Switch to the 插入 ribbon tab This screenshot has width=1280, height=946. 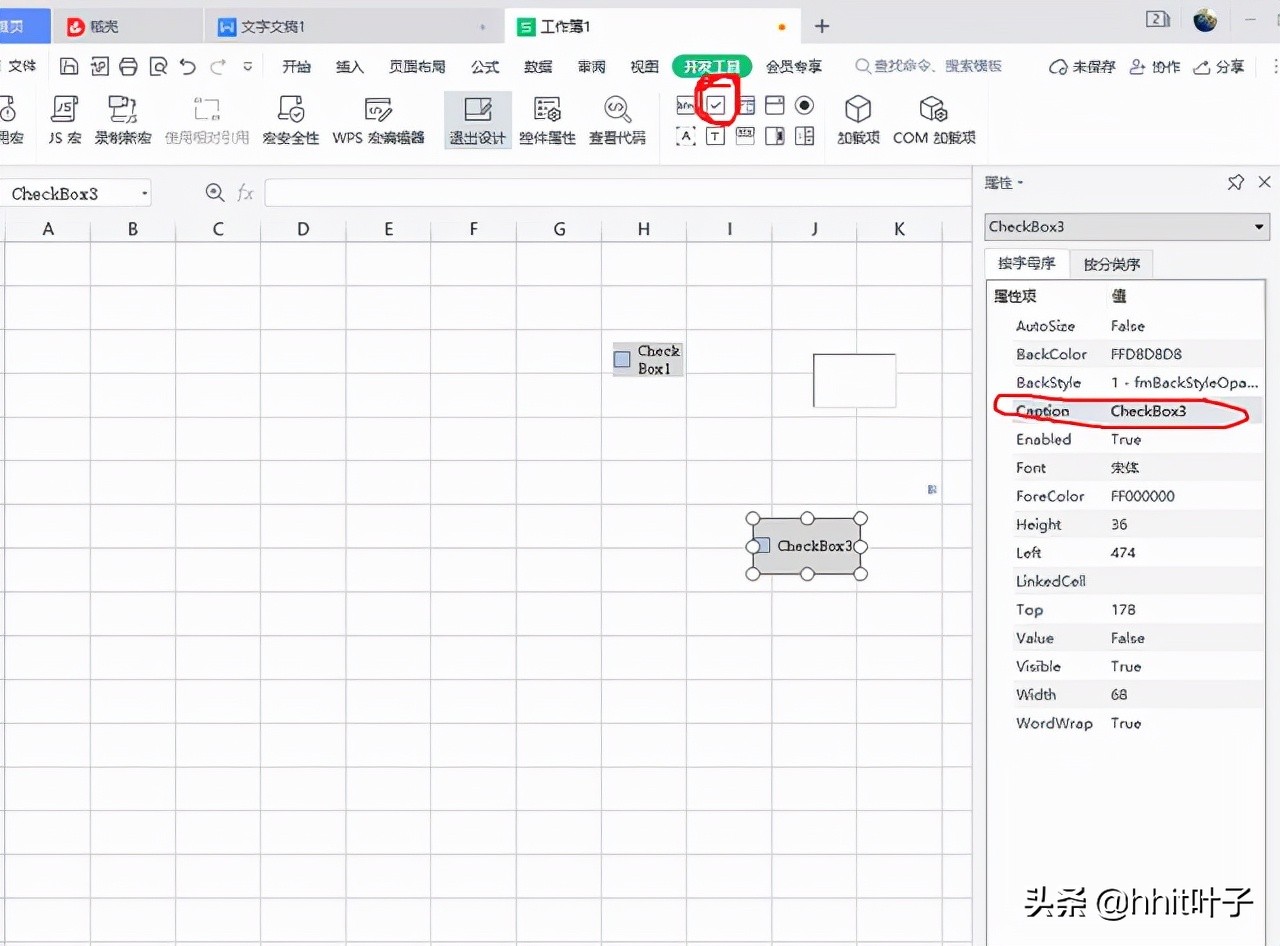coord(350,67)
